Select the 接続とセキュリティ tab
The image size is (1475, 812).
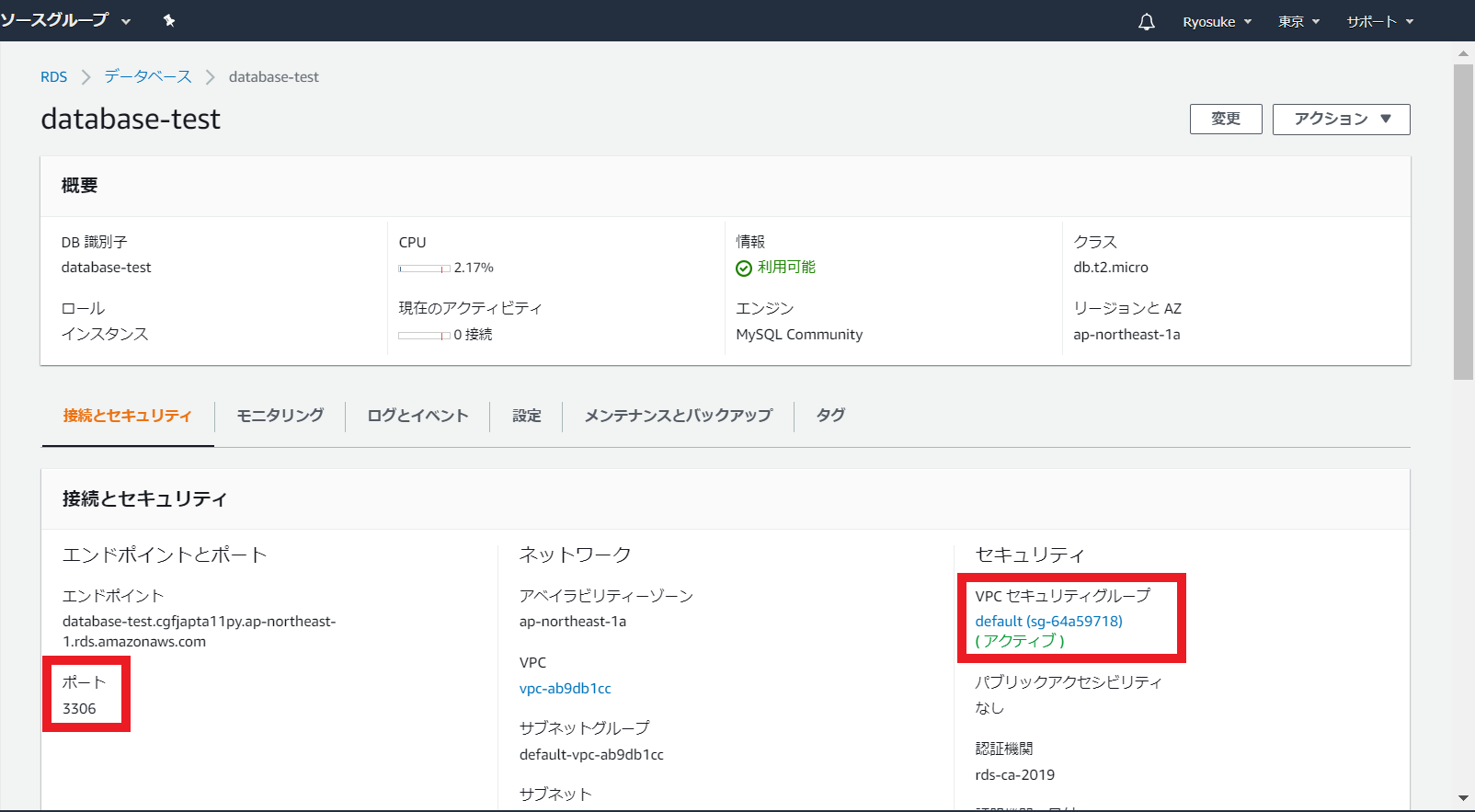point(128,416)
